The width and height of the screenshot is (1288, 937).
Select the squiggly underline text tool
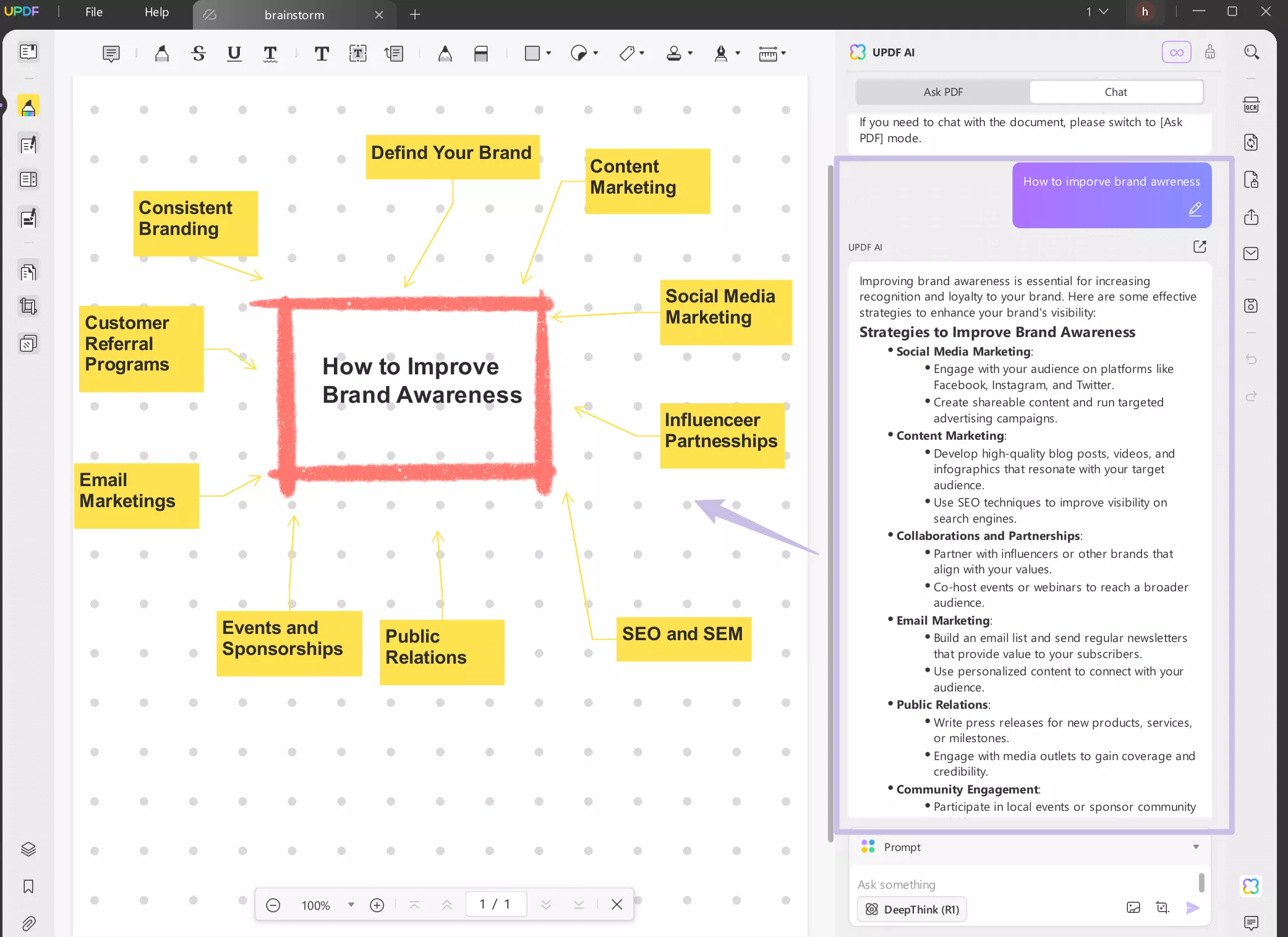270,54
